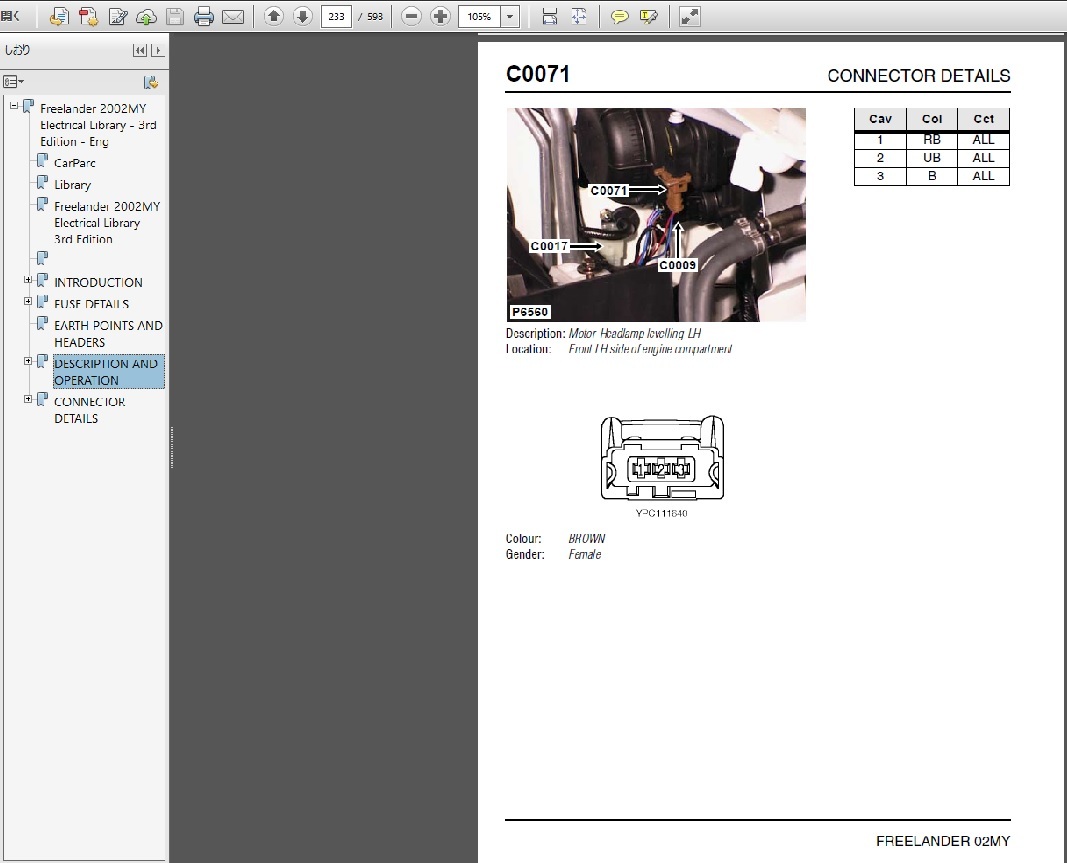Collapse the bookmarks panel with double-arrow icon
This screenshot has width=1067, height=863.
[x=139, y=50]
